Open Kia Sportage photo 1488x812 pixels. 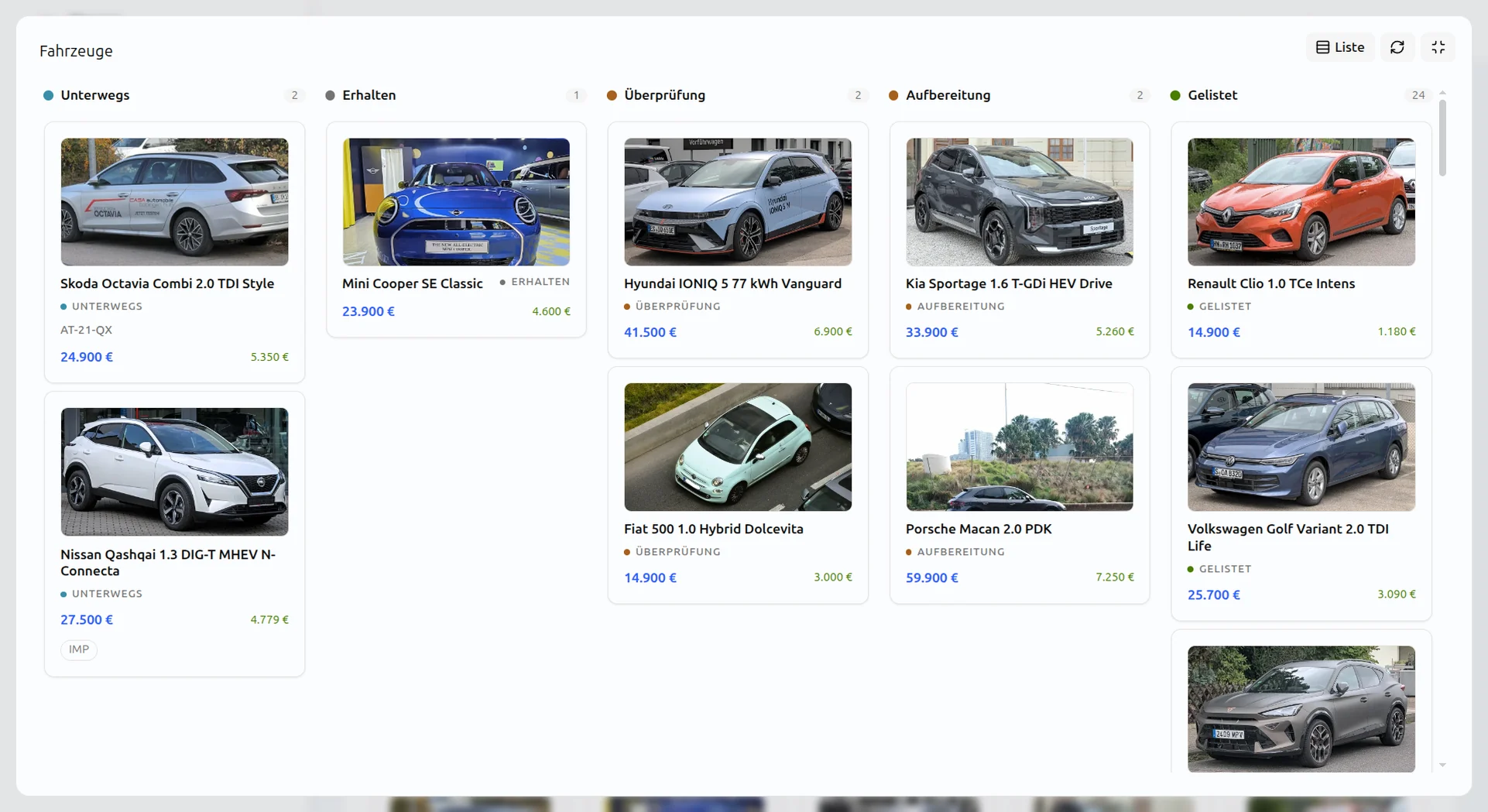pyautogui.click(x=1020, y=202)
